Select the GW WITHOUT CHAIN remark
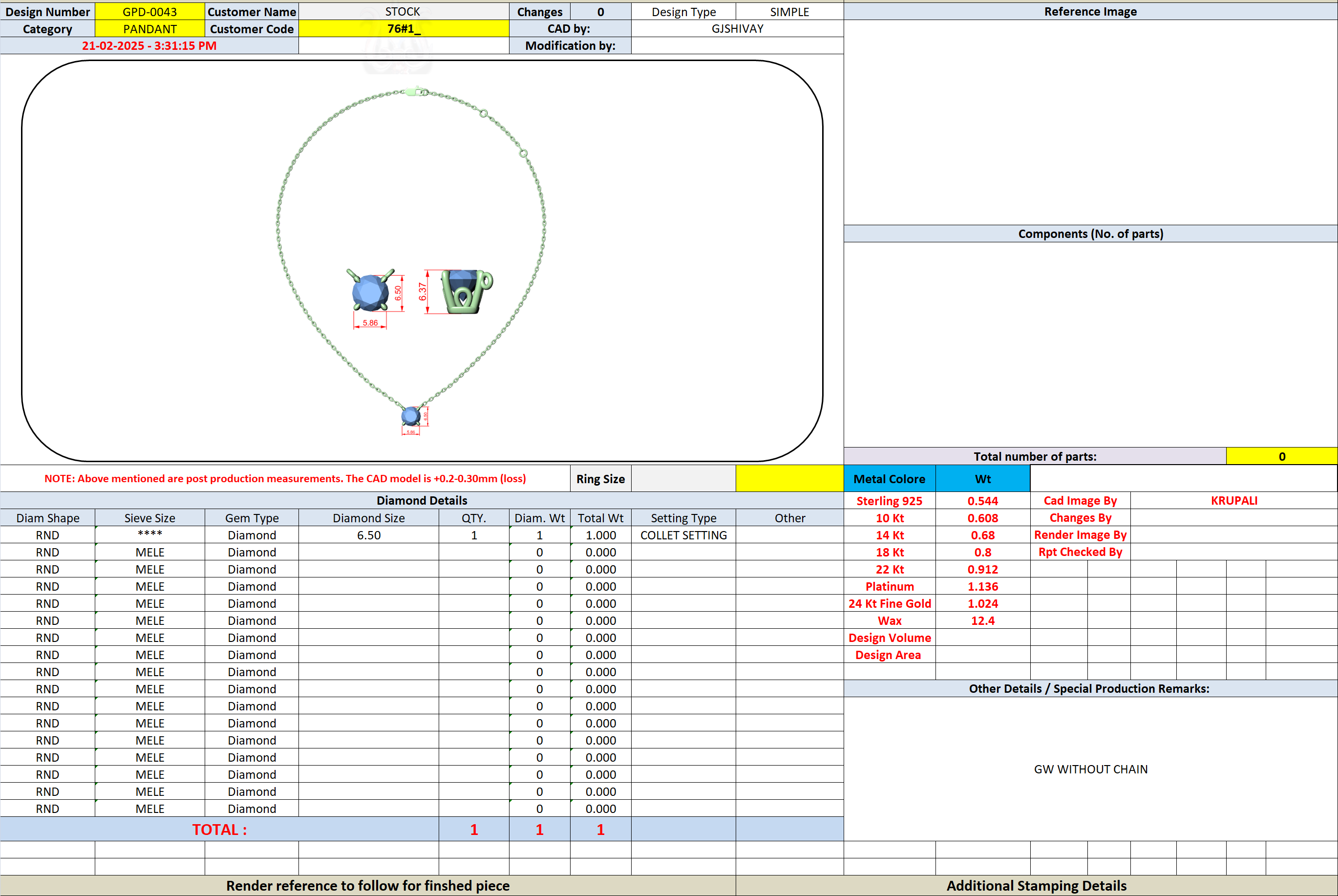 click(x=1091, y=769)
